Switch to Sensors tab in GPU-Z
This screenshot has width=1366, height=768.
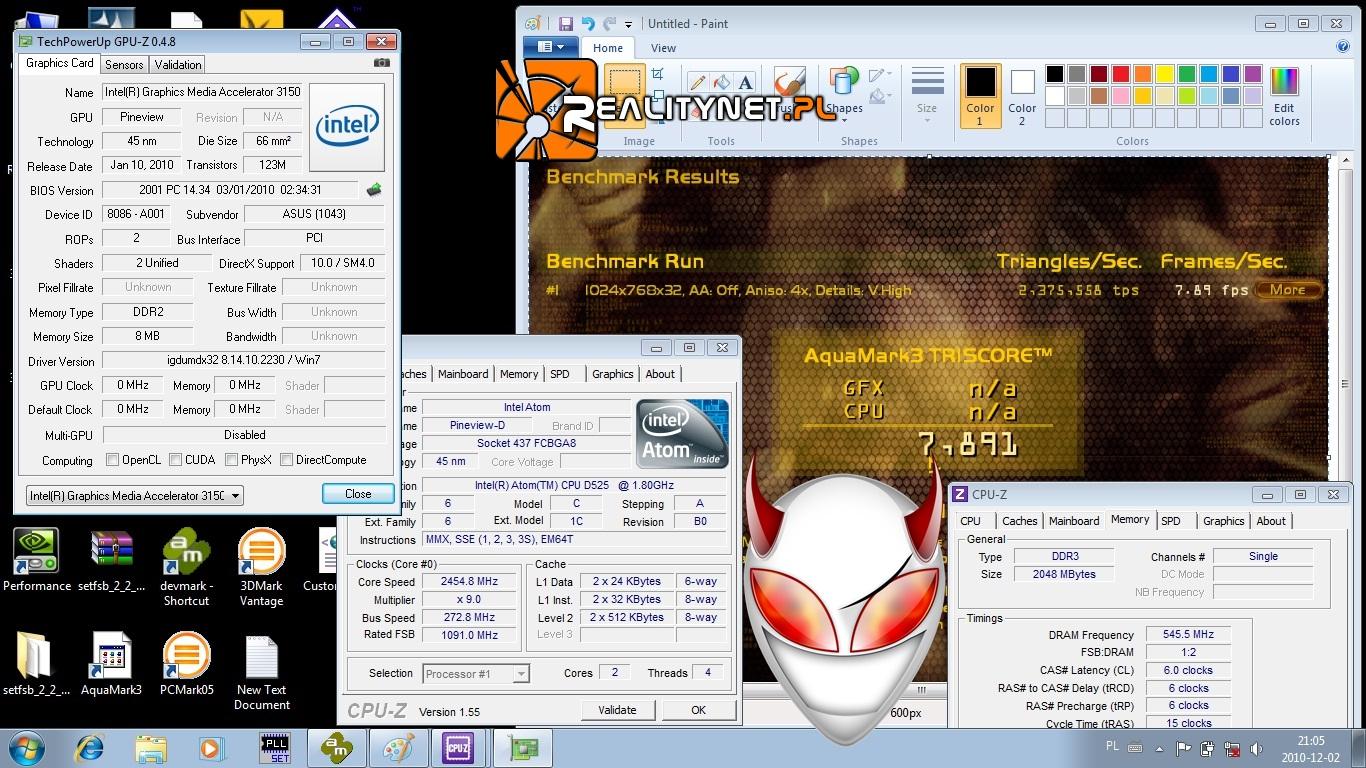[124, 64]
